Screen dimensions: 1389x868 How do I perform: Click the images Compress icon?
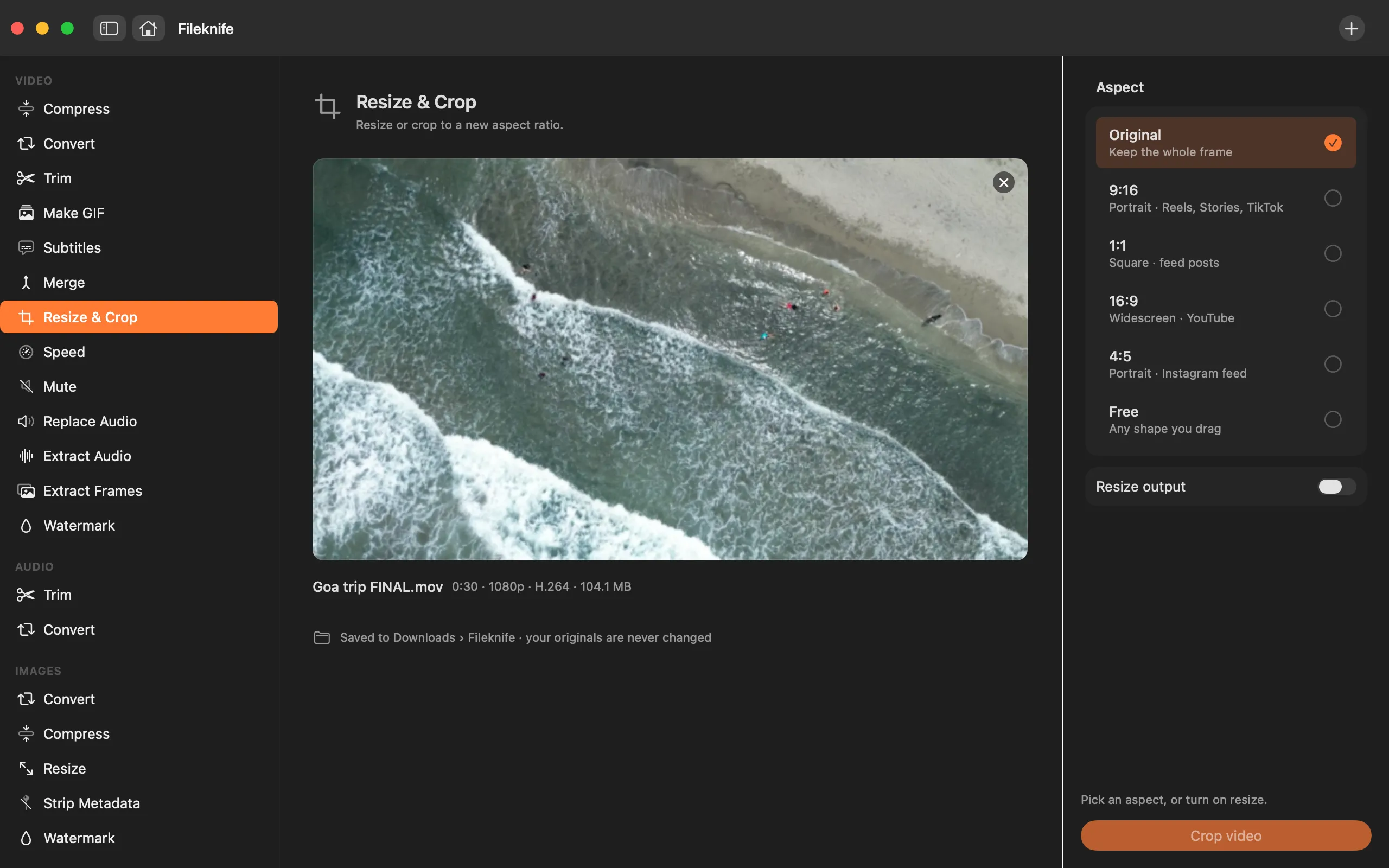[x=26, y=733]
